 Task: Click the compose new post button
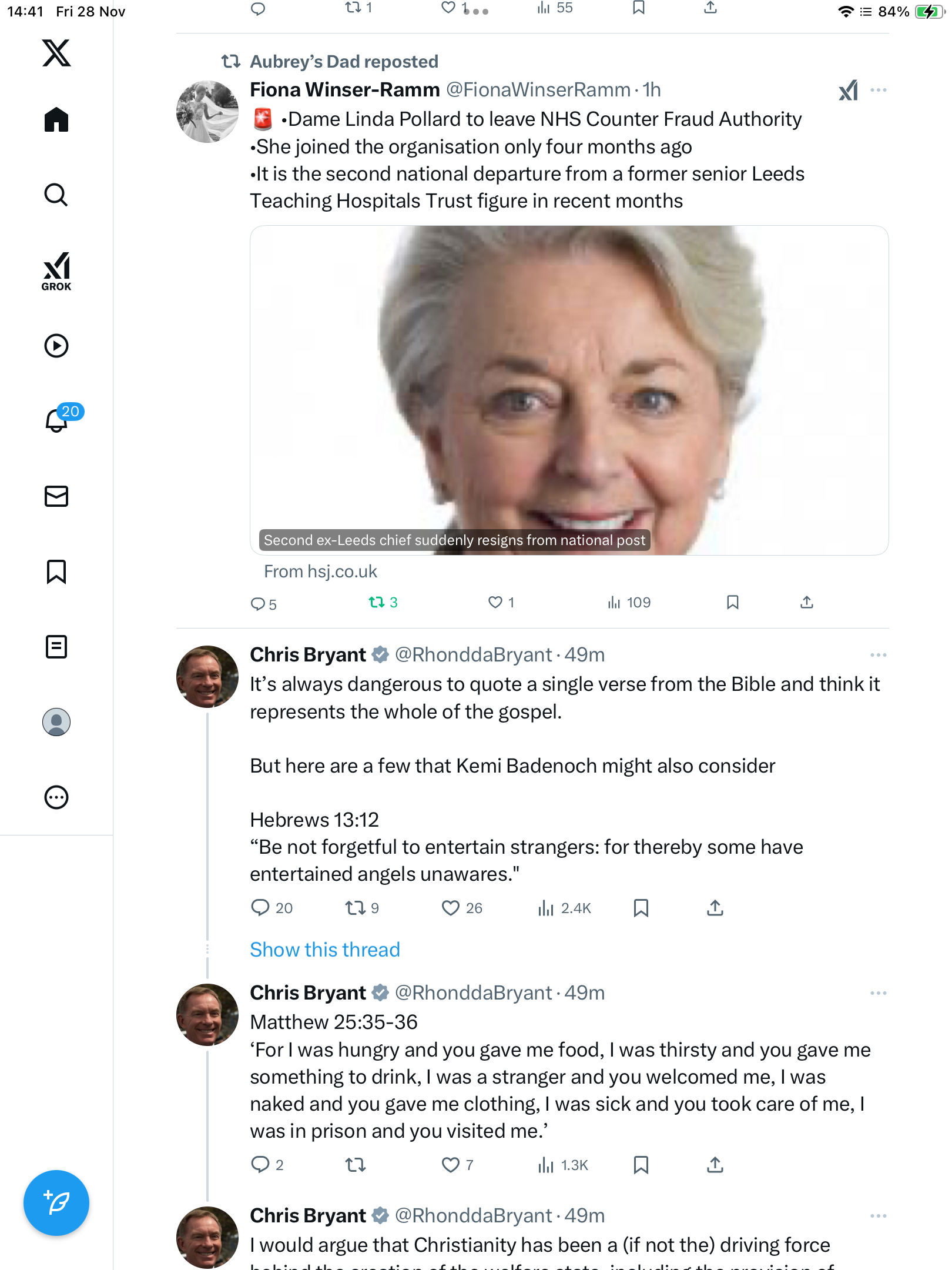pyautogui.click(x=56, y=1203)
